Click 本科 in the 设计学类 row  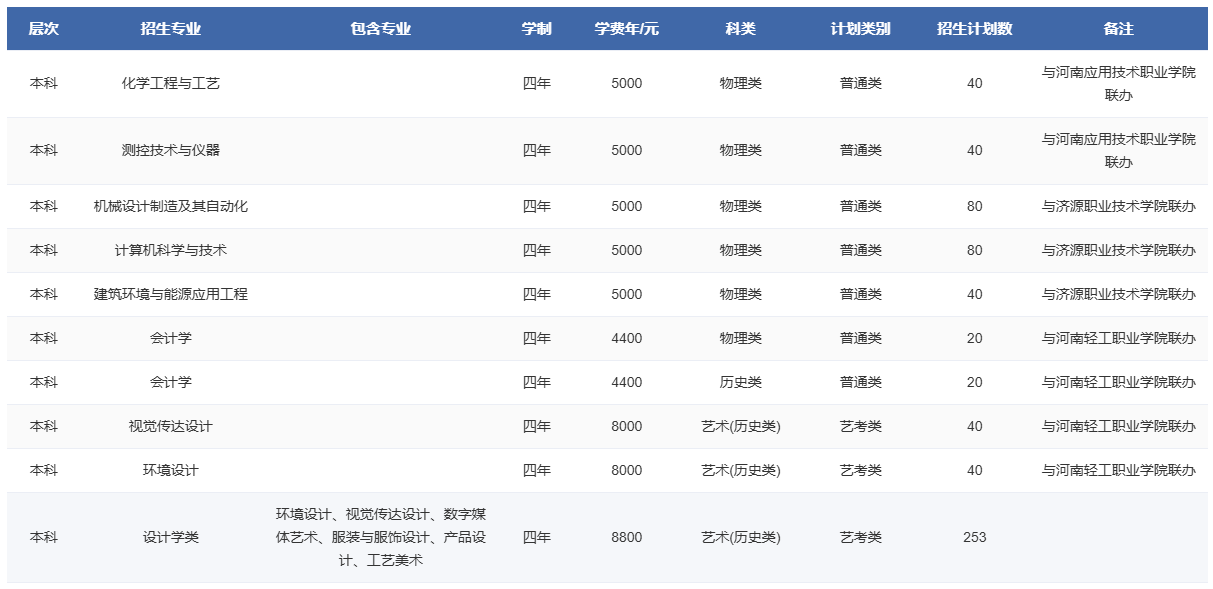point(44,537)
